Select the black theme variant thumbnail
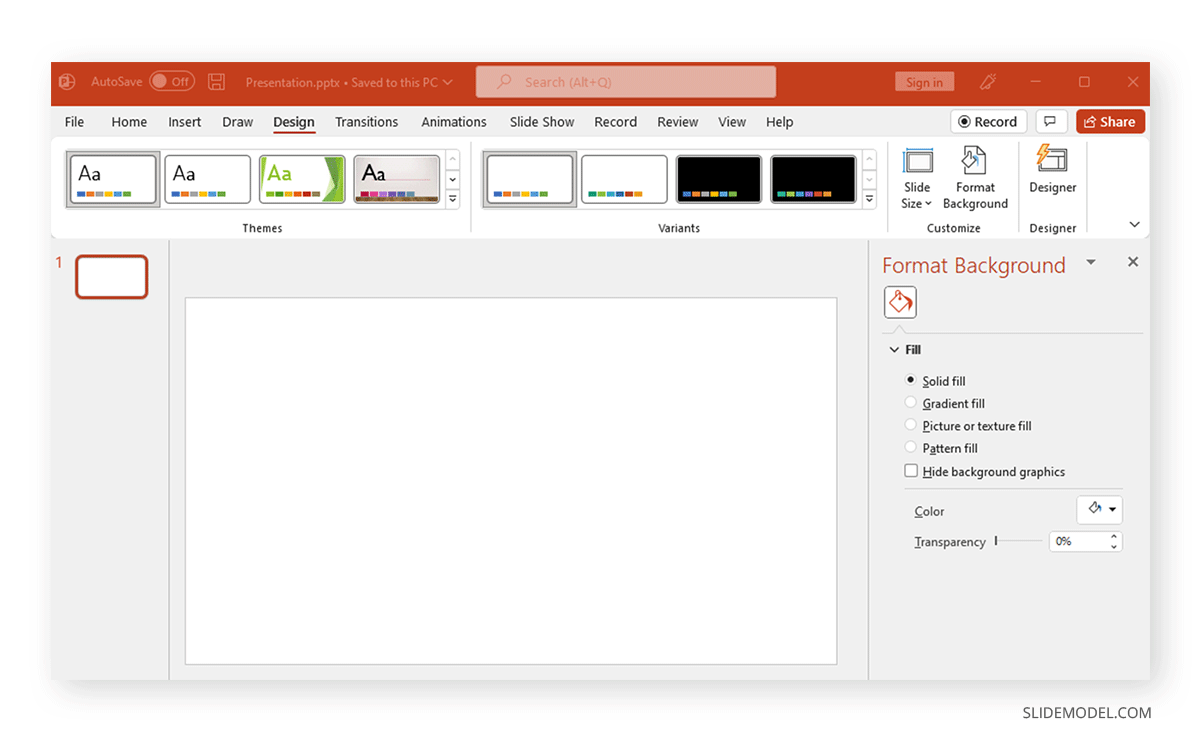 point(718,178)
